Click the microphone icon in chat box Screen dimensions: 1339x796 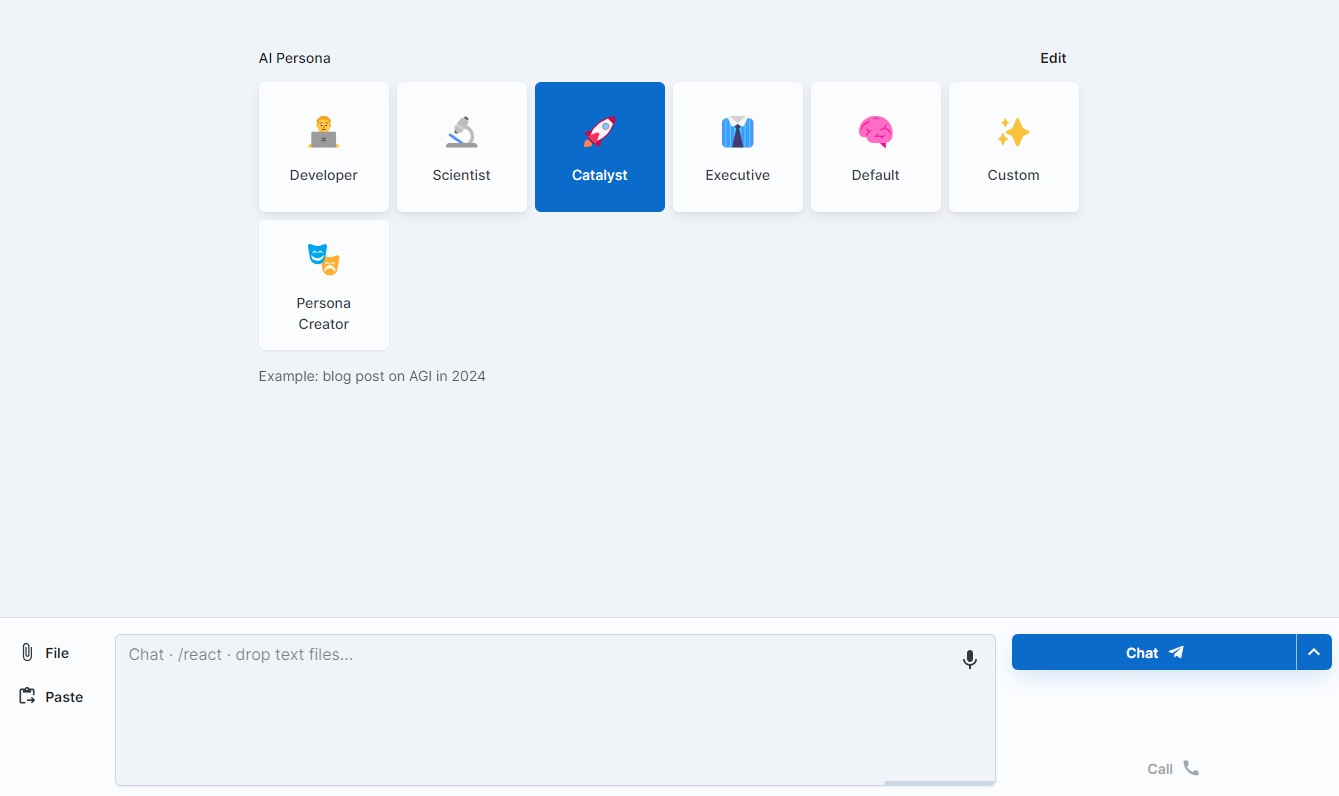point(969,659)
